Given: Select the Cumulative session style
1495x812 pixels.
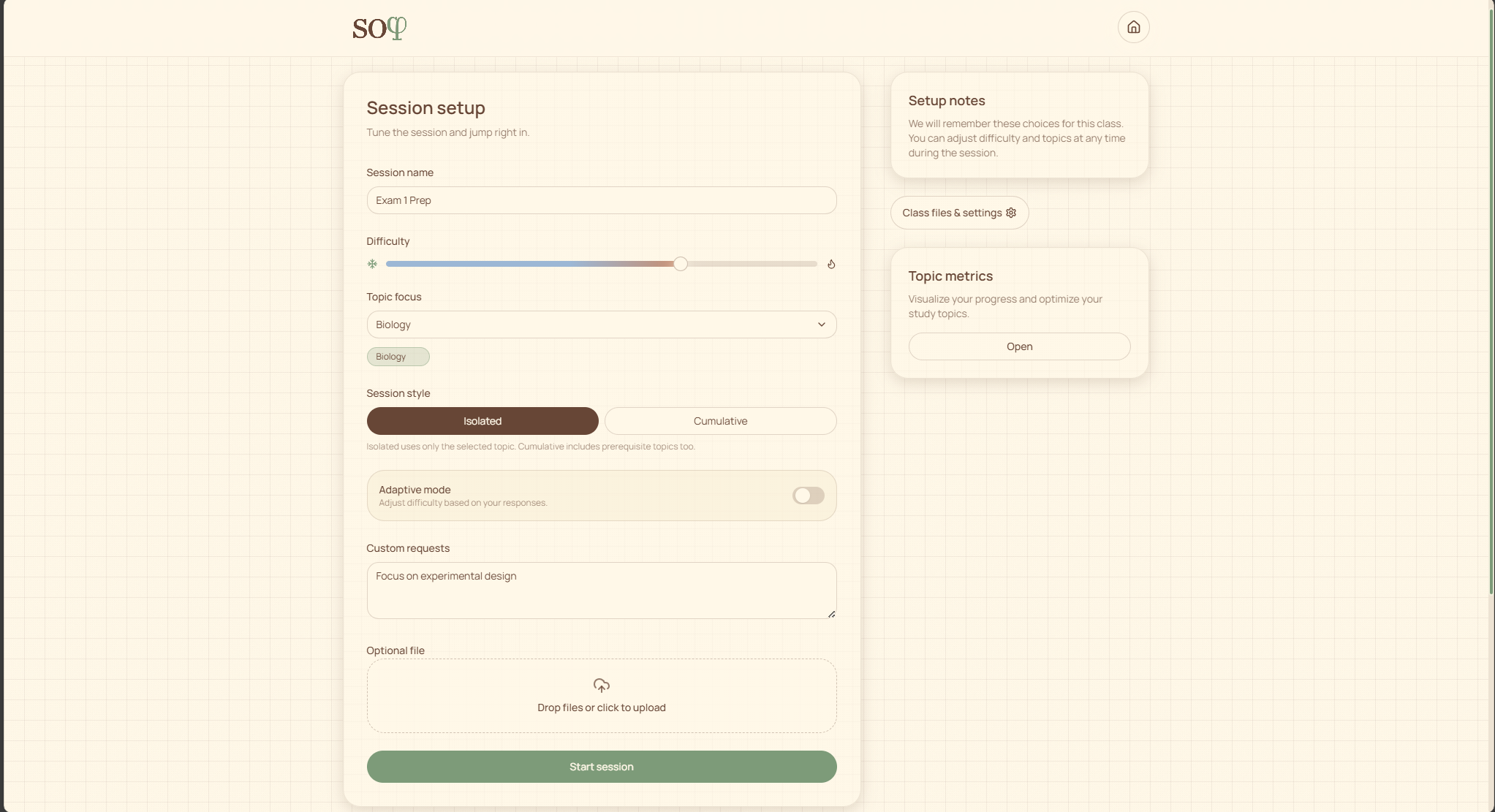Looking at the screenshot, I should [720, 421].
